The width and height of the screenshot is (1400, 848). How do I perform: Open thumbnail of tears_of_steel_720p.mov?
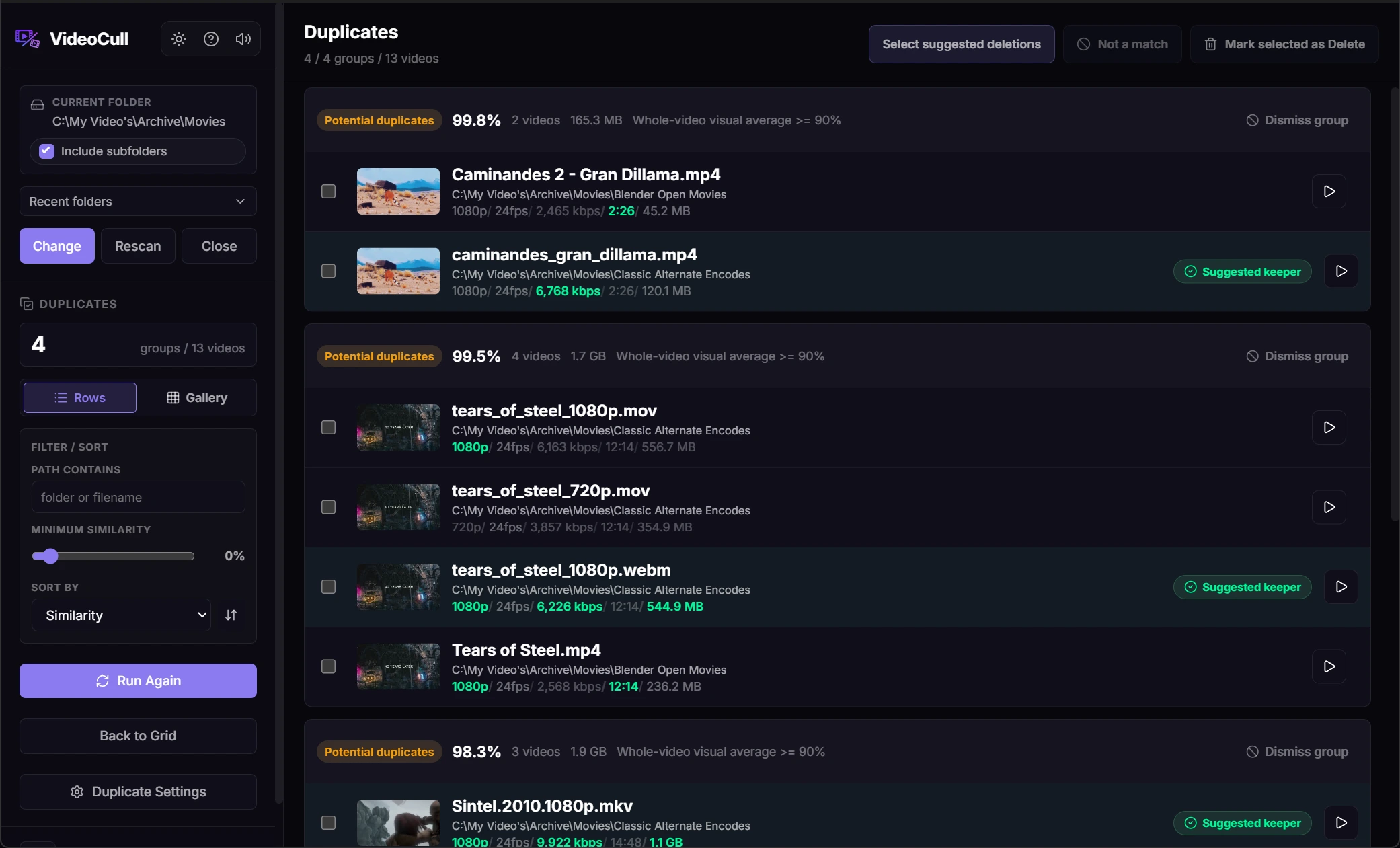pyautogui.click(x=398, y=507)
